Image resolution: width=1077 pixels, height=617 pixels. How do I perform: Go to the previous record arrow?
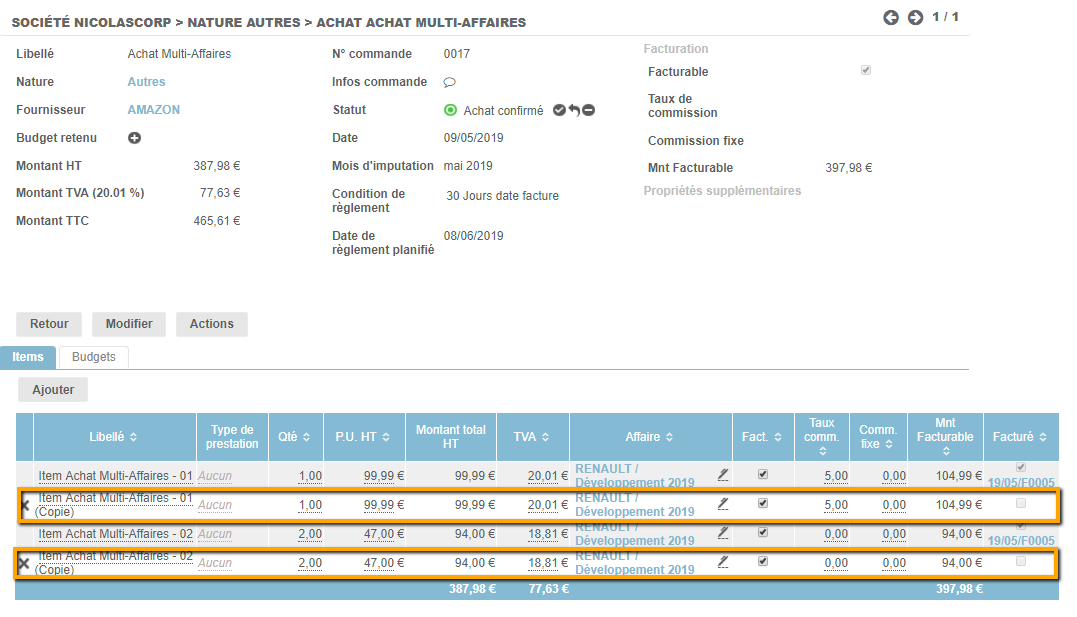(x=891, y=17)
